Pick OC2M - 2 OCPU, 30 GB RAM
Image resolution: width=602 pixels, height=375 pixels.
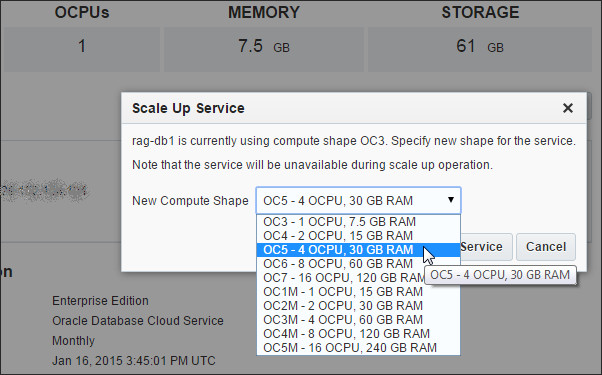tap(358, 306)
